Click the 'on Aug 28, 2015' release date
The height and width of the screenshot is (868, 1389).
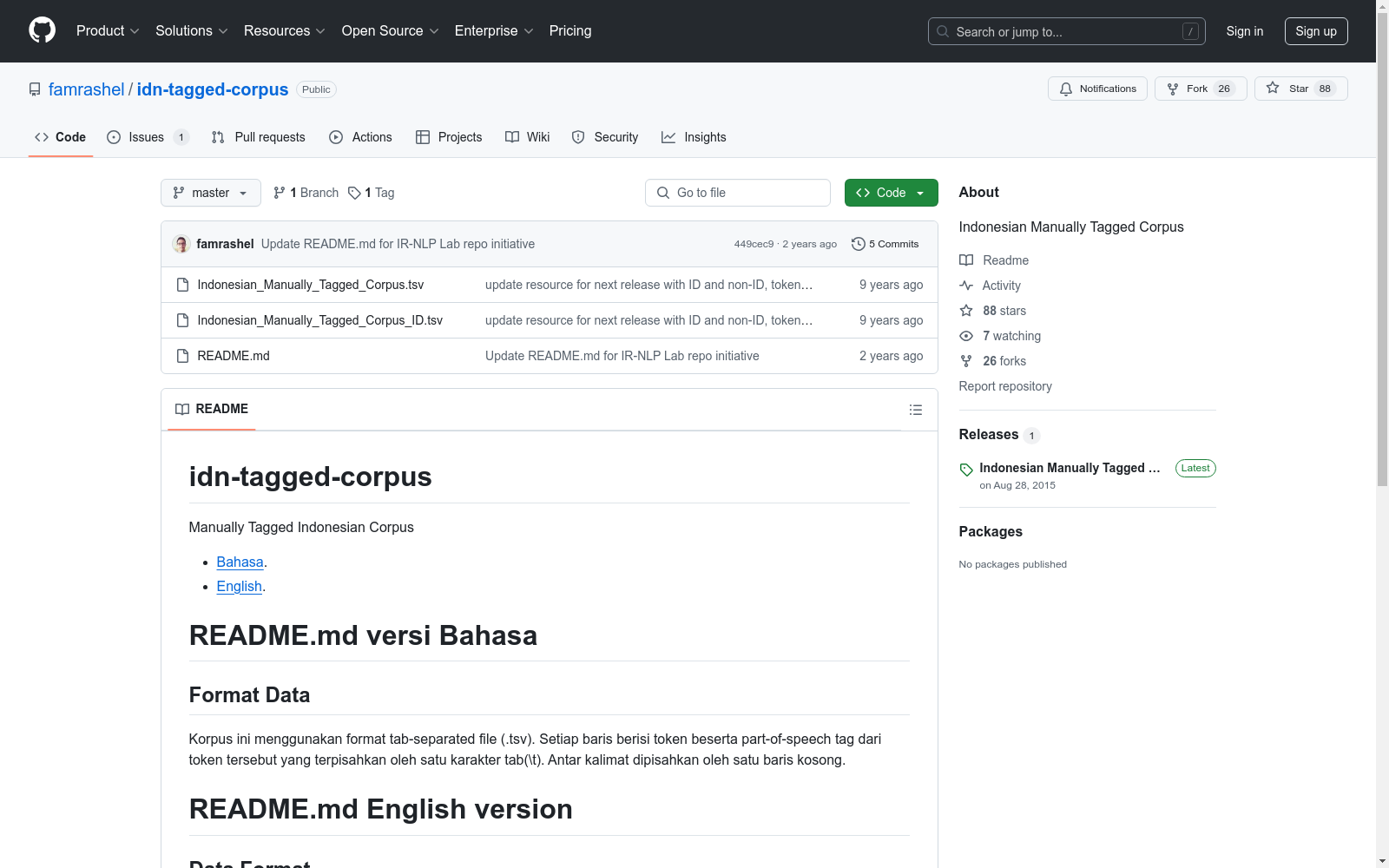[1017, 485]
